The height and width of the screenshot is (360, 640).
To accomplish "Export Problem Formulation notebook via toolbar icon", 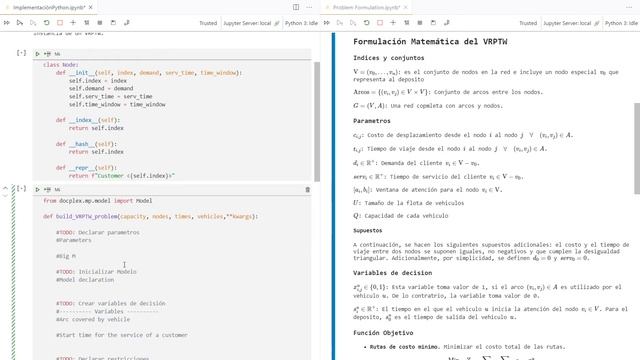I will pos(447,23).
